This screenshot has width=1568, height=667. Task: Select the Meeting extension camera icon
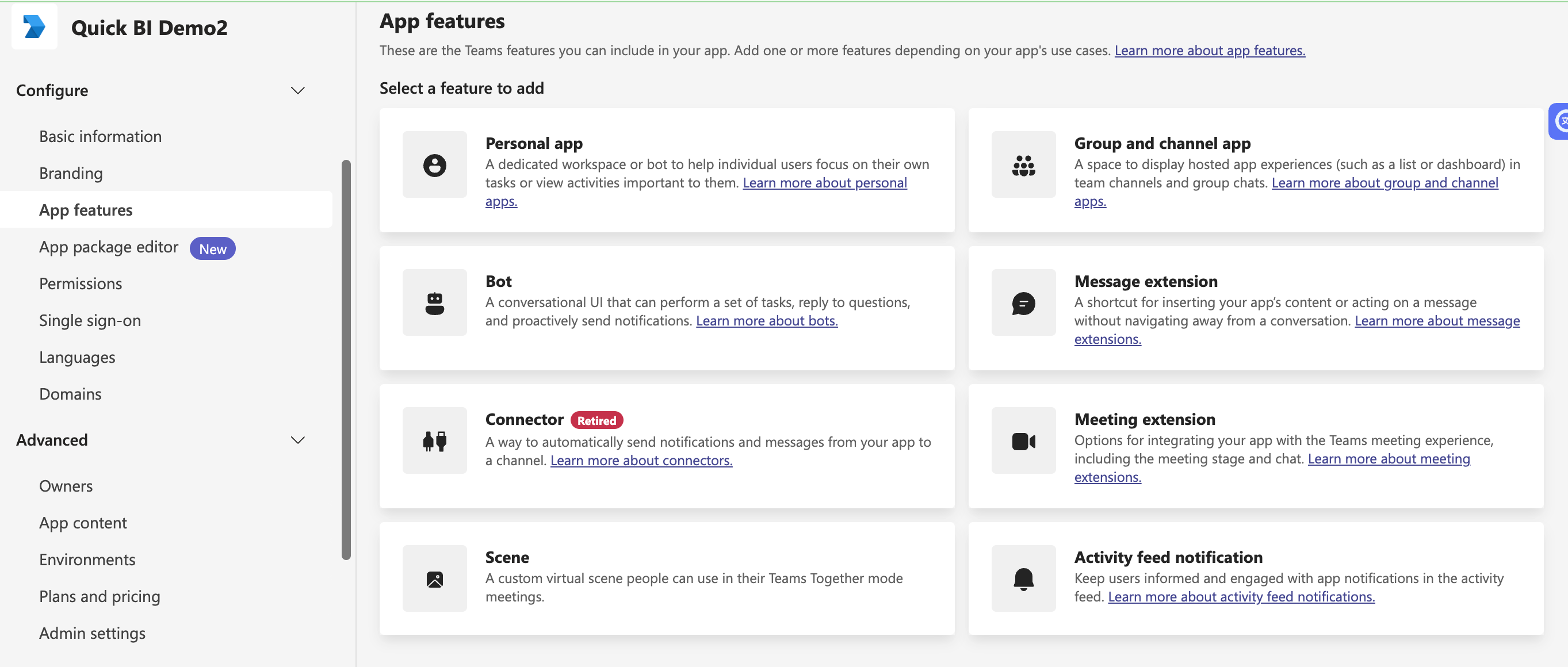(x=1023, y=440)
